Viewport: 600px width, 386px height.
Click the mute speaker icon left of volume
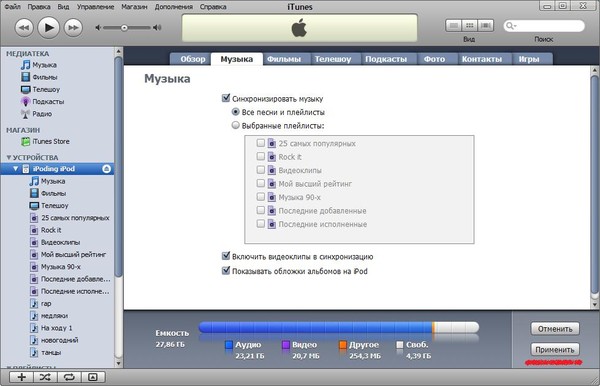[x=98, y=28]
